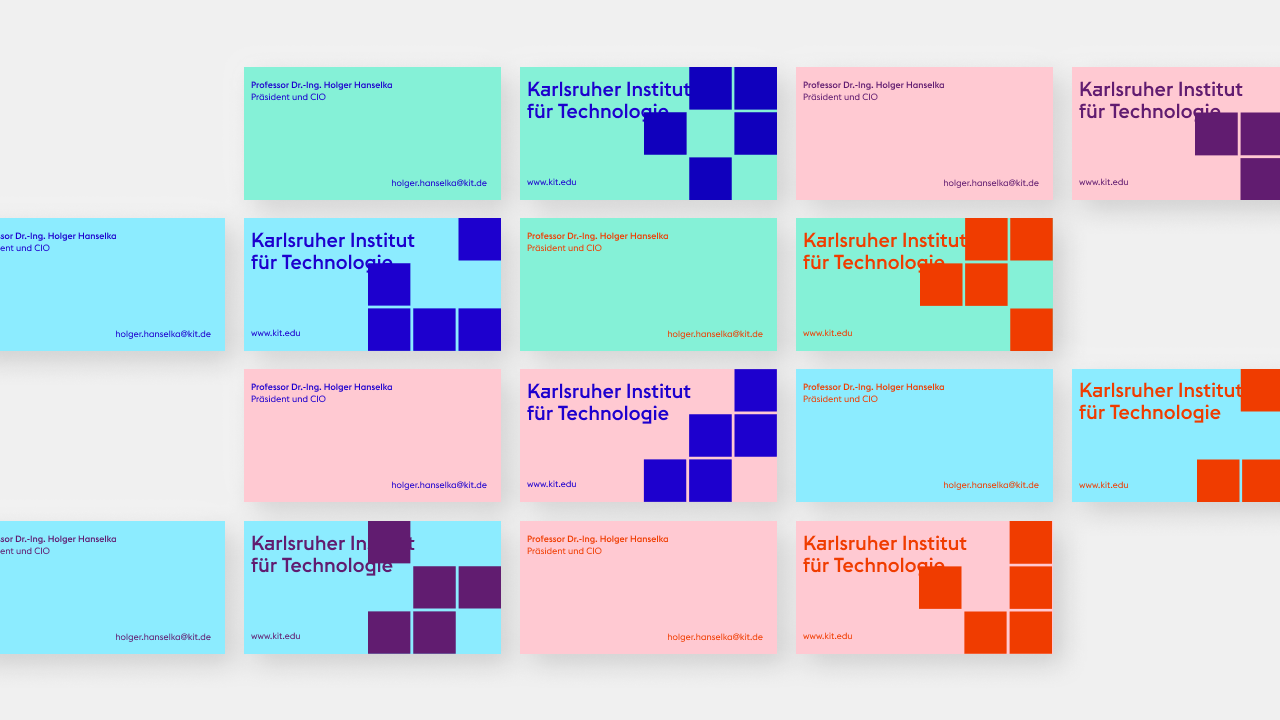
Task: Click the blue email on the mint card
Action: (x=439, y=183)
